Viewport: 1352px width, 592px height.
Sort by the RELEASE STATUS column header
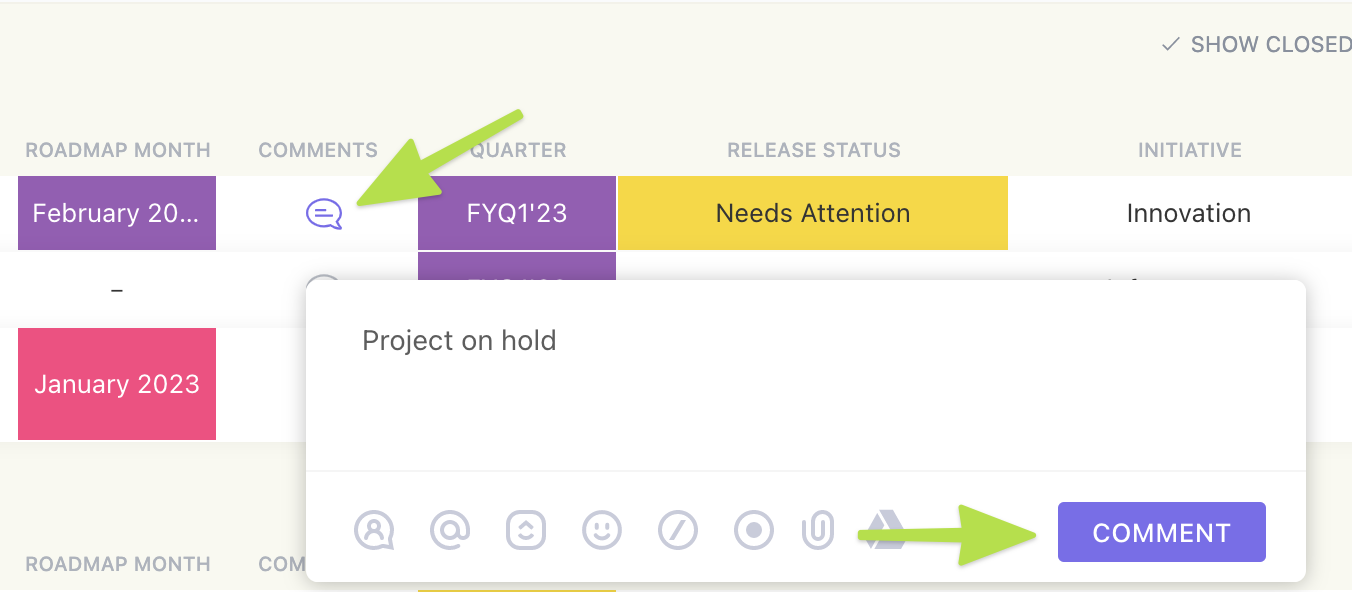point(814,150)
